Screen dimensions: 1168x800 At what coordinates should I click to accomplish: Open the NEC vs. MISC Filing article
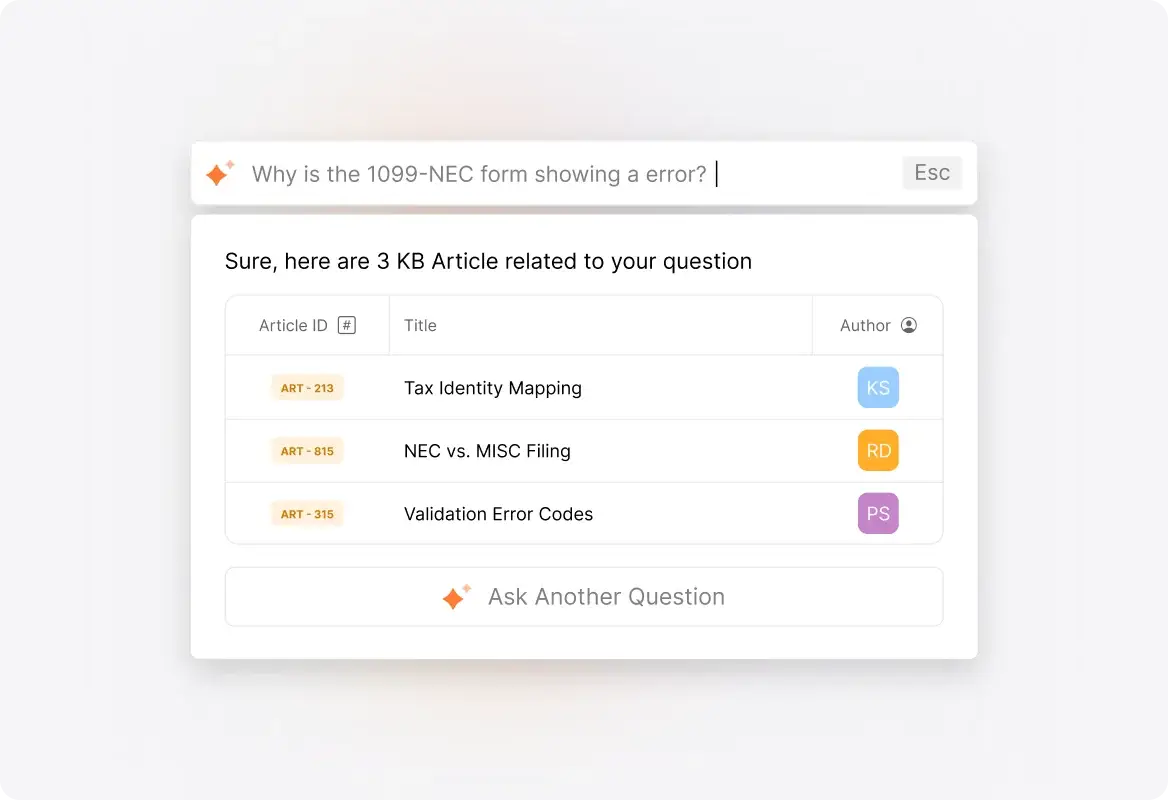pyautogui.click(x=487, y=451)
